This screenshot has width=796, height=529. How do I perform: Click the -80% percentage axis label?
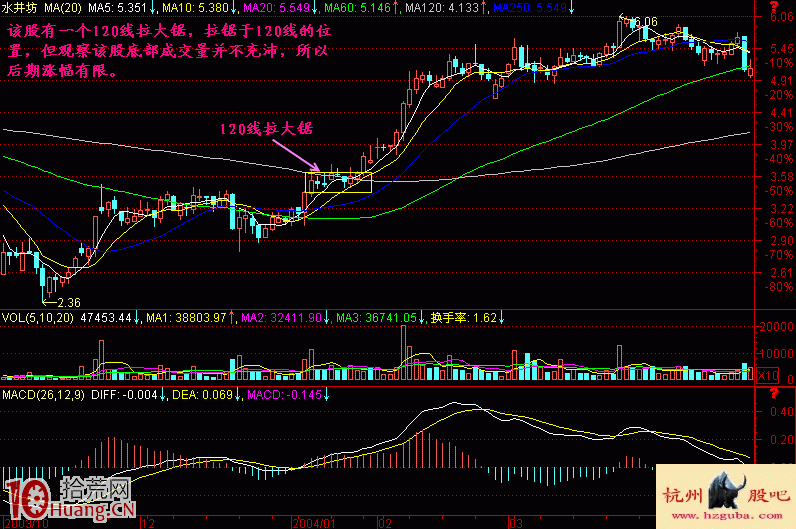pyautogui.click(x=779, y=287)
